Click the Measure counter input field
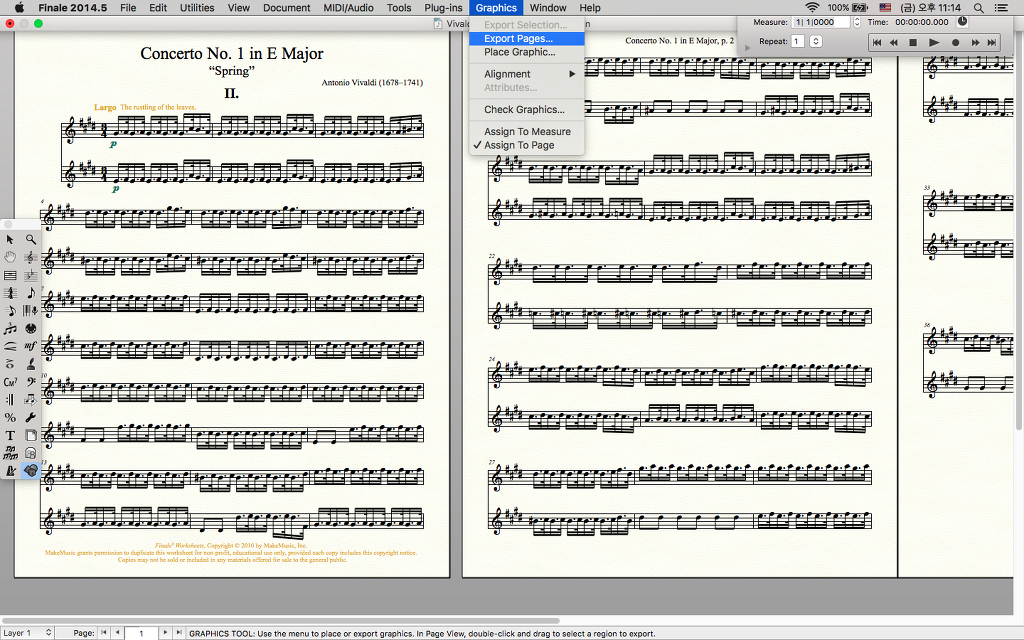 coord(820,22)
